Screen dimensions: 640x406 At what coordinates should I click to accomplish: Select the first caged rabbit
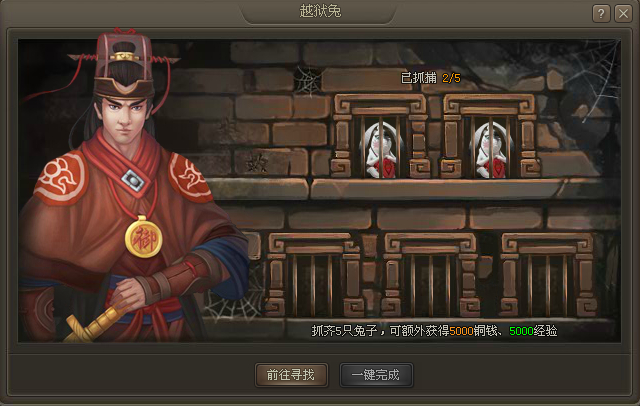click(x=380, y=150)
